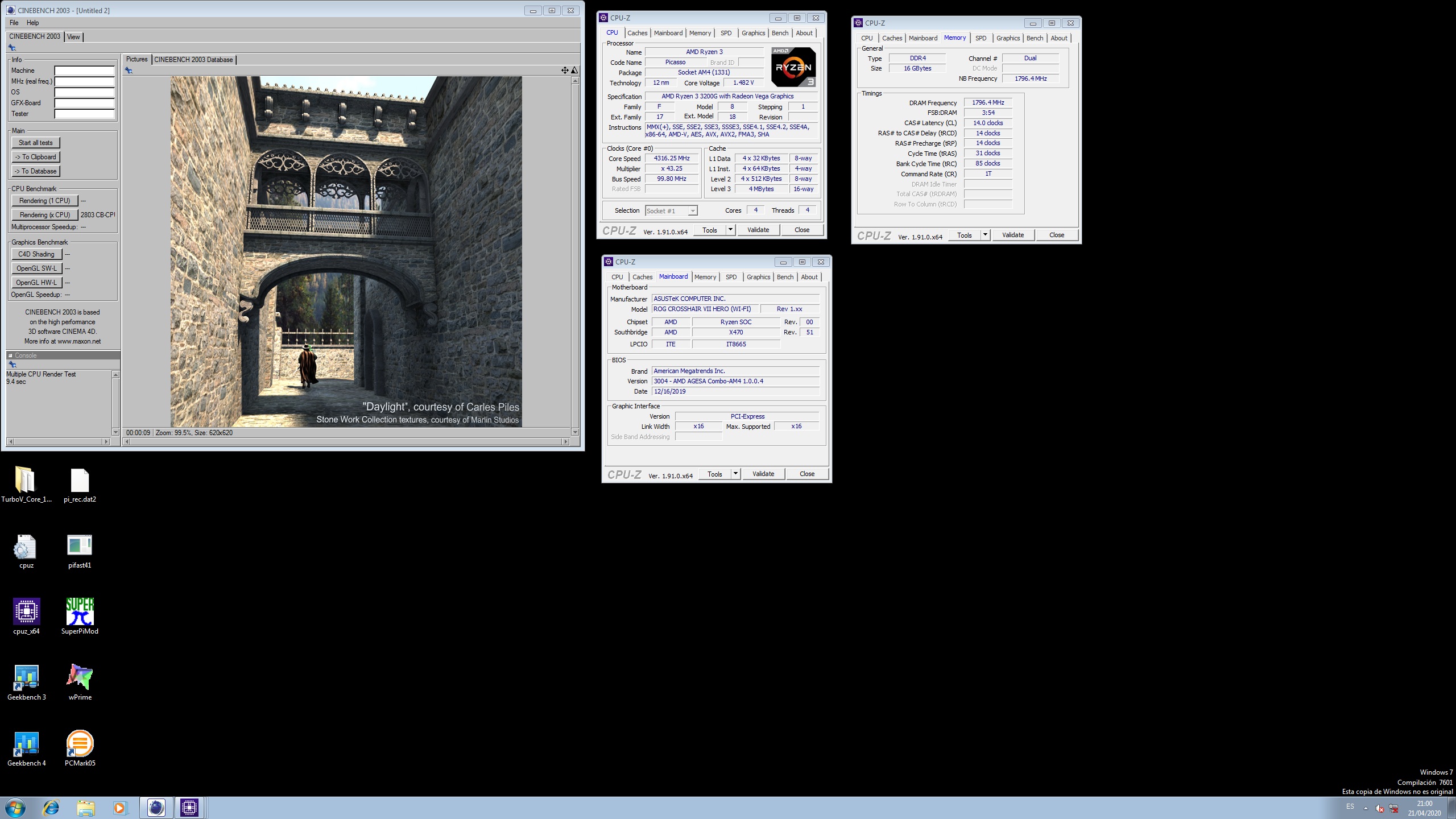Select the Geekbench 4 shortcut
The height and width of the screenshot is (819, 1456).
pos(26,748)
